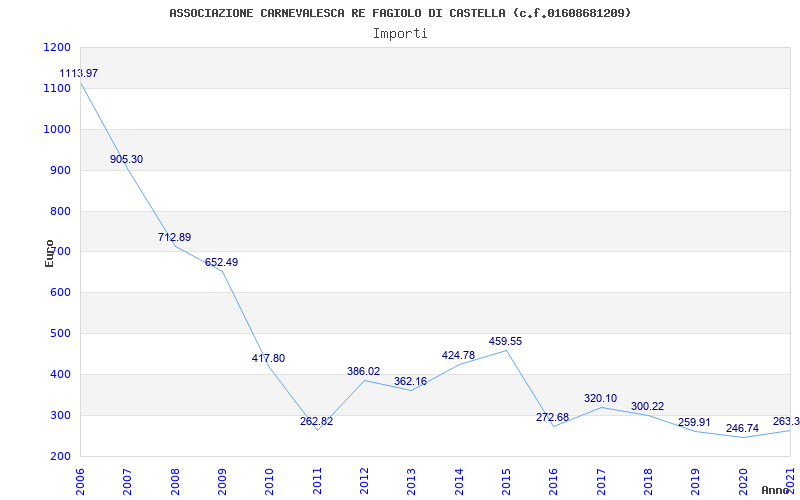Select data label 459.55
800x500 pixels.
click(505, 341)
